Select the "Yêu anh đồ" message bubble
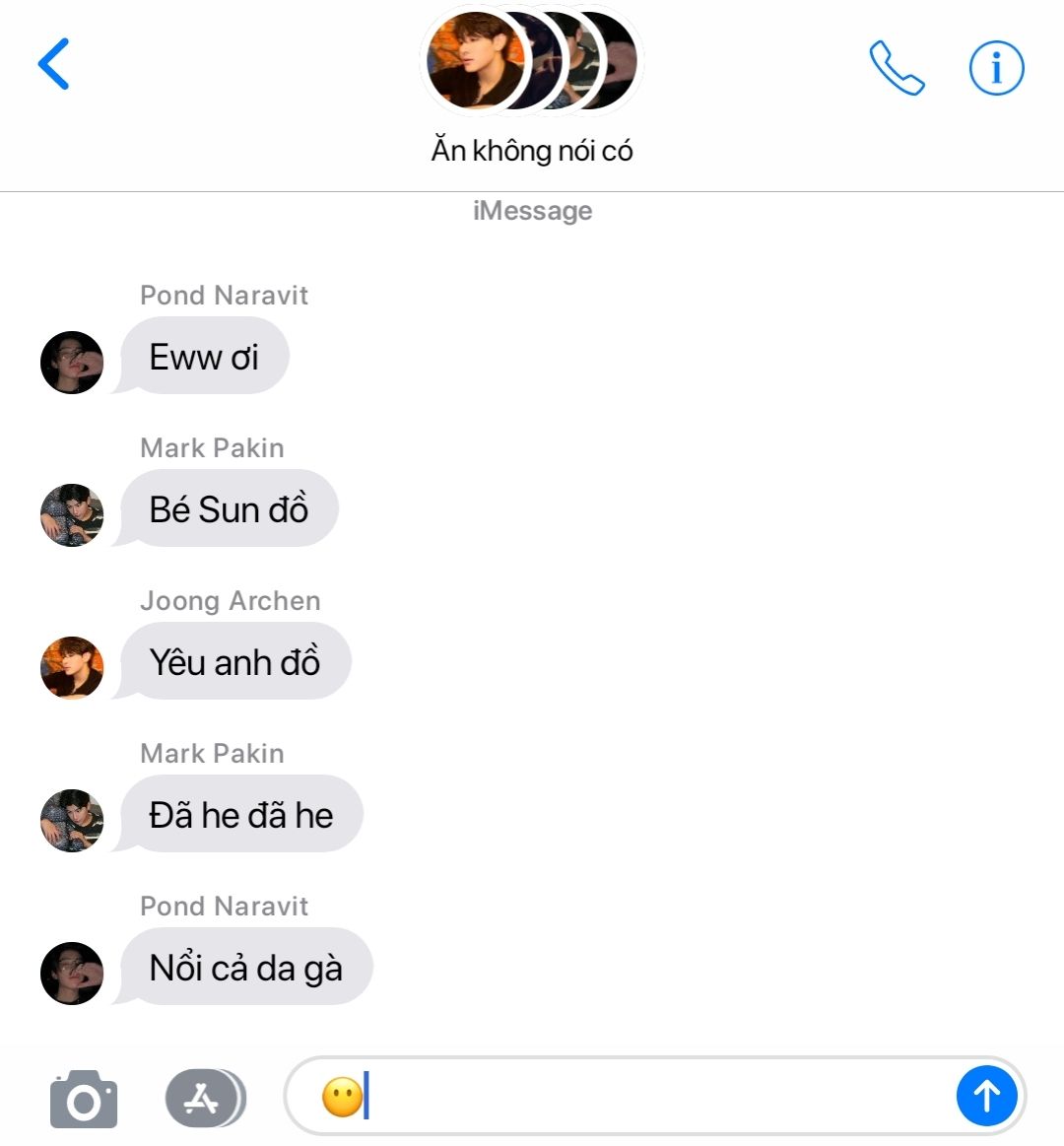This screenshot has width=1064, height=1146. click(x=233, y=661)
